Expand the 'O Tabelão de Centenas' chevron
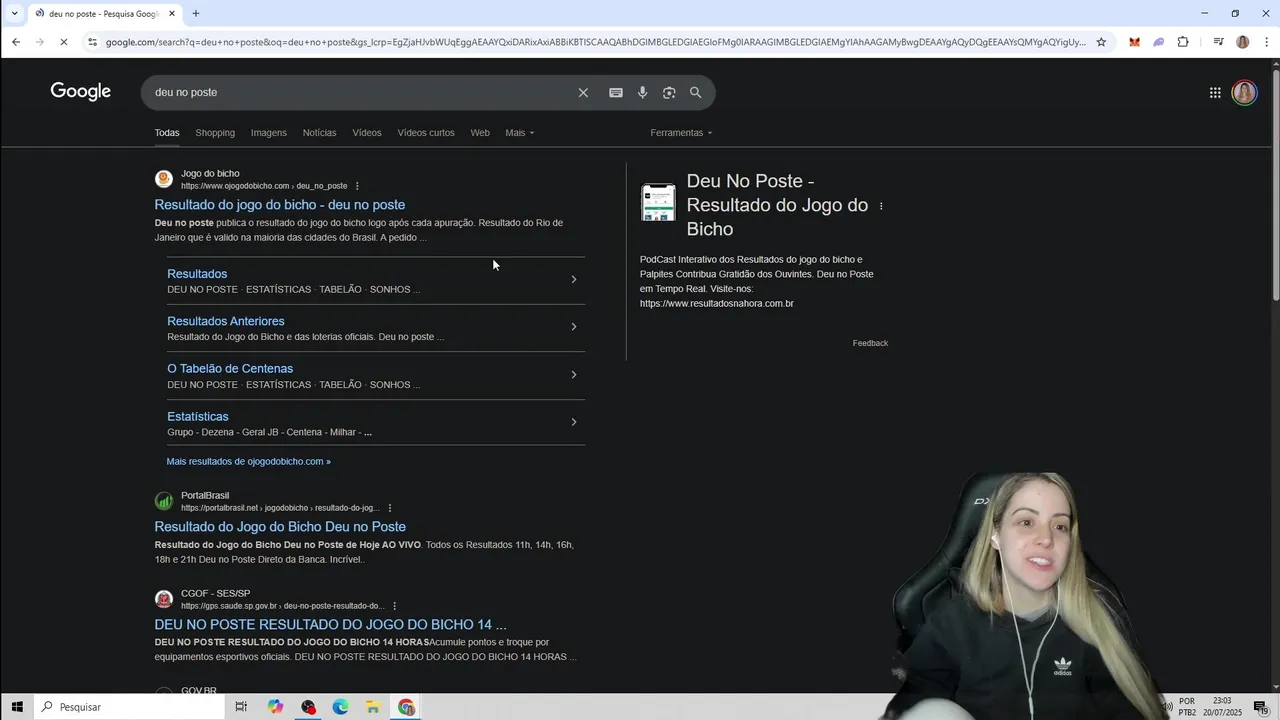The width and height of the screenshot is (1280, 720). (573, 375)
